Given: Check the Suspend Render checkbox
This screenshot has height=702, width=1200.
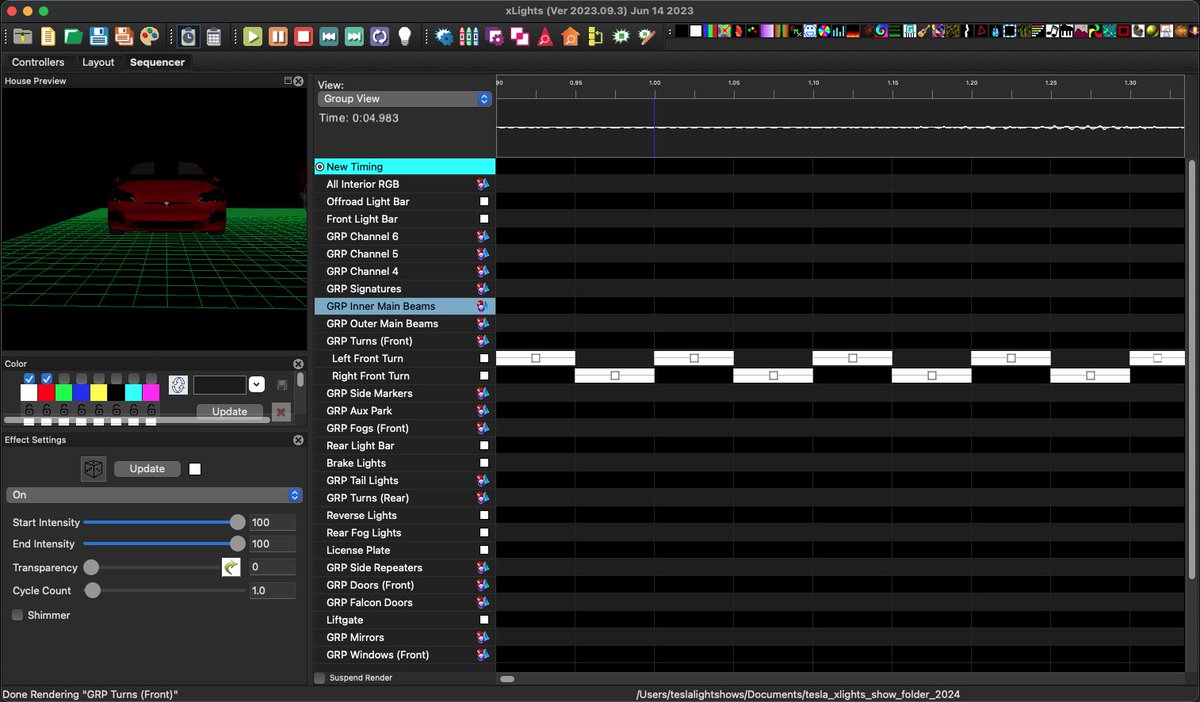Looking at the screenshot, I should tap(320, 678).
